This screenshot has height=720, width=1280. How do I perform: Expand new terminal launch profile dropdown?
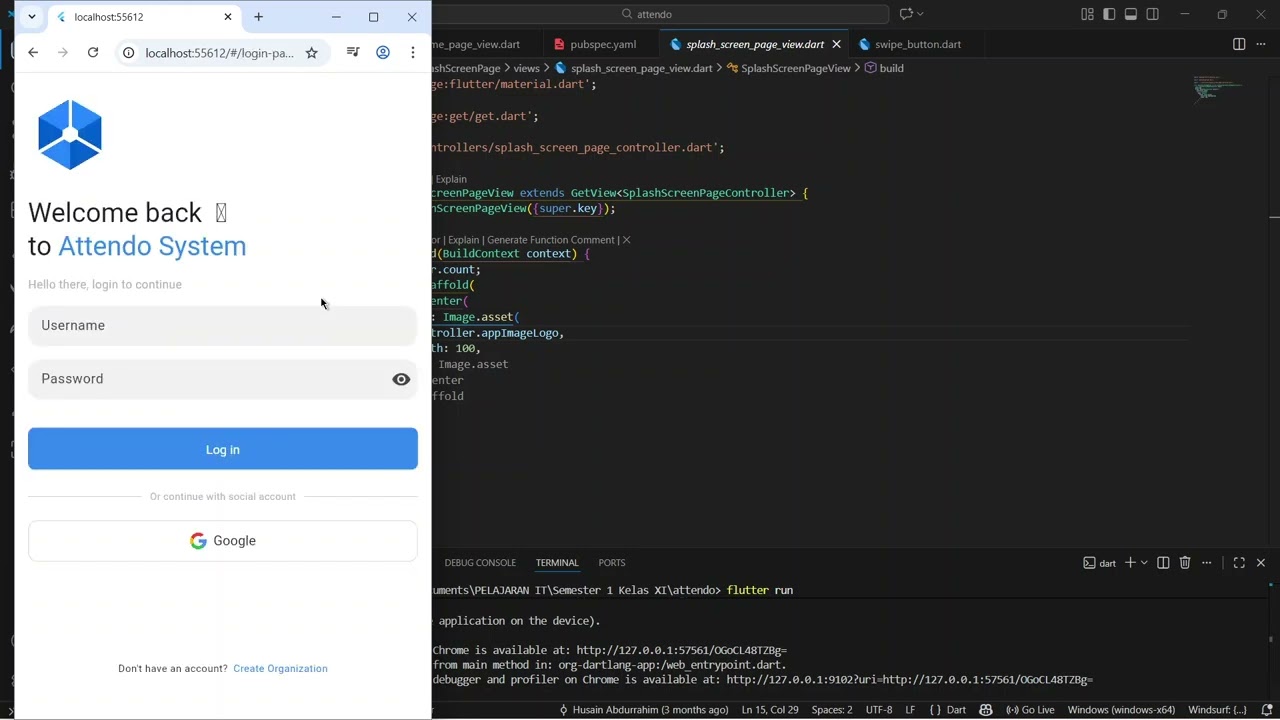(x=1144, y=563)
